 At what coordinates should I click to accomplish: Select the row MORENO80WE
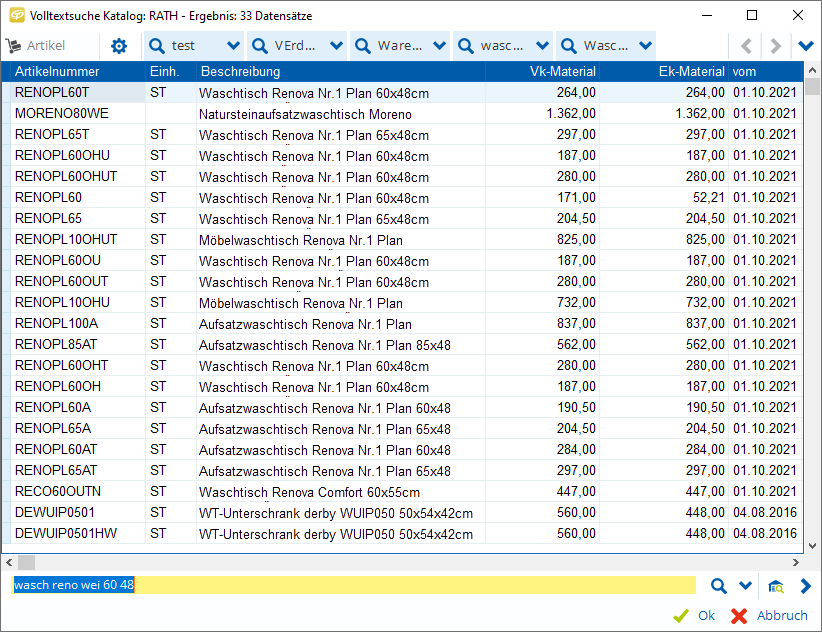pyautogui.click(x=62, y=114)
